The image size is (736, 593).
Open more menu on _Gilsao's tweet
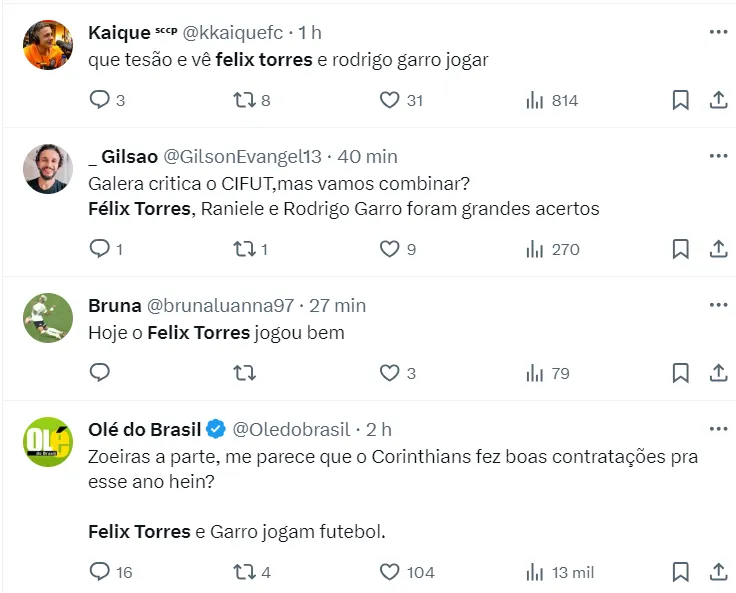(x=718, y=156)
